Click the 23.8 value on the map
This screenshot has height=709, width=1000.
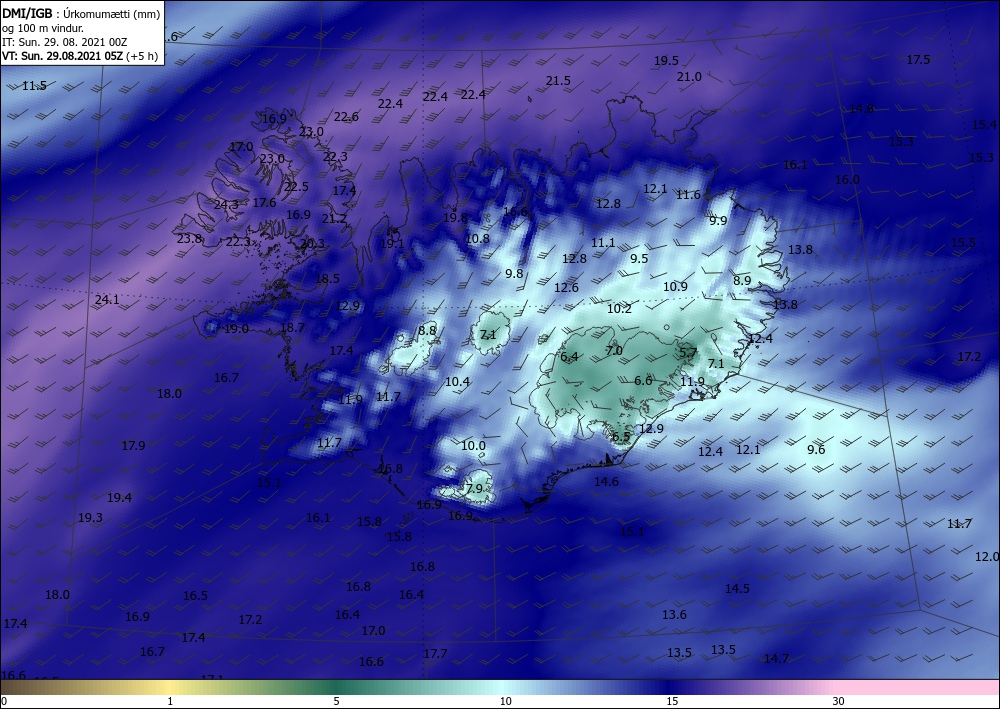[189, 238]
